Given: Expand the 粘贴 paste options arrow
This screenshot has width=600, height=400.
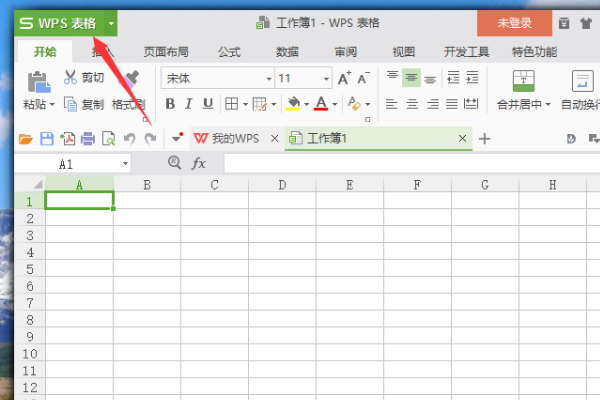Looking at the screenshot, I should [x=52, y=104].
